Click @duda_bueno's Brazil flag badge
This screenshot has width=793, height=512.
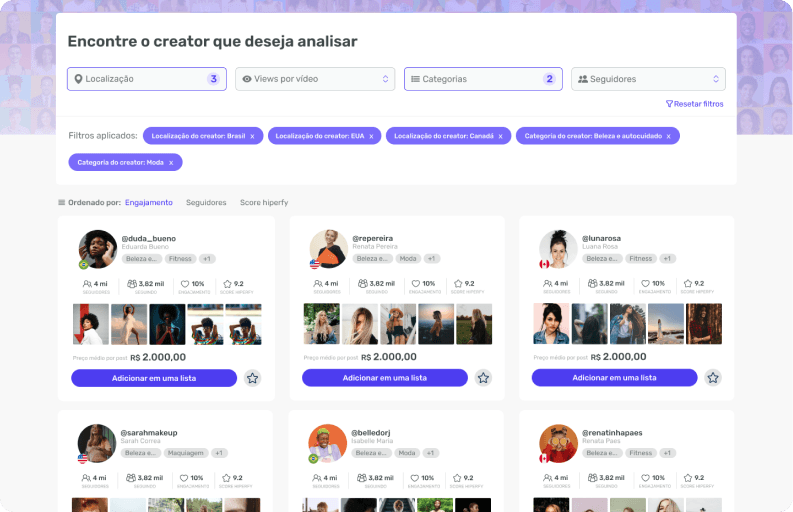(x=84, y=264)
